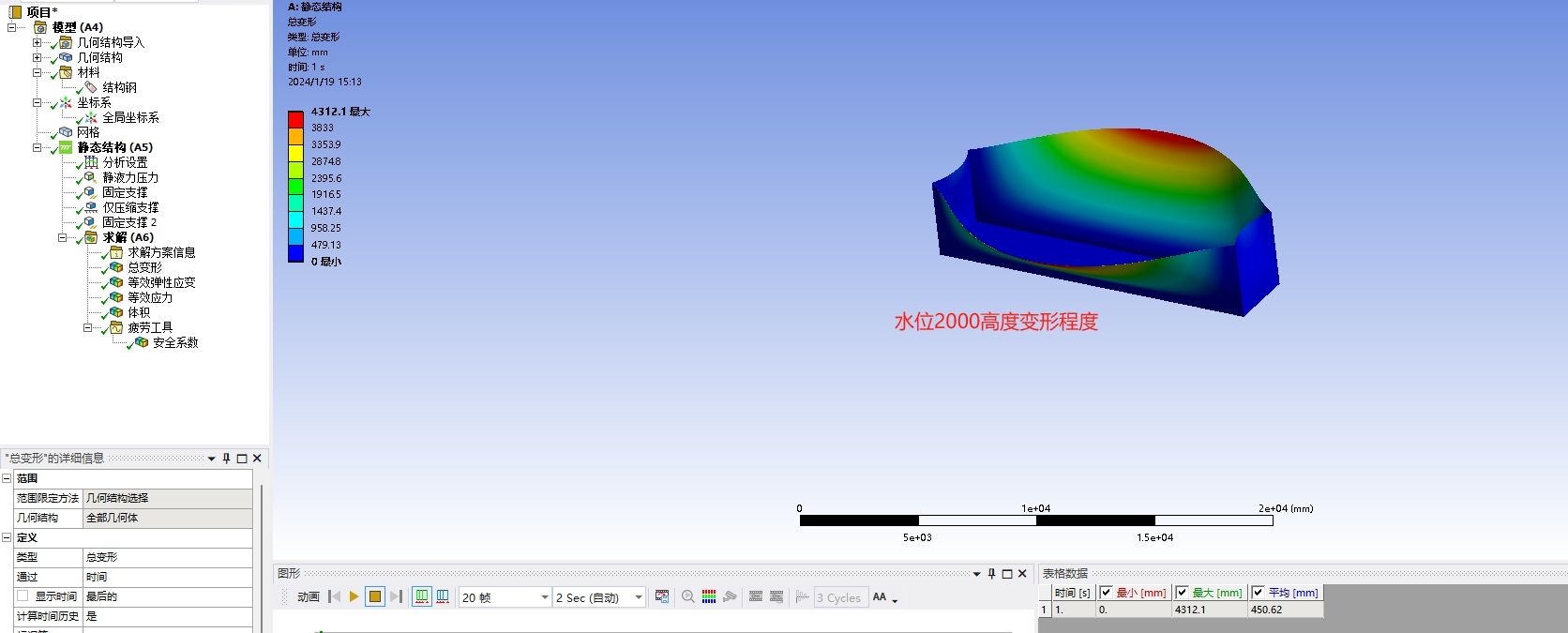Screen dimensions: 1568x633
Task: Pin the 图形 panel
Action: (991, 573)
